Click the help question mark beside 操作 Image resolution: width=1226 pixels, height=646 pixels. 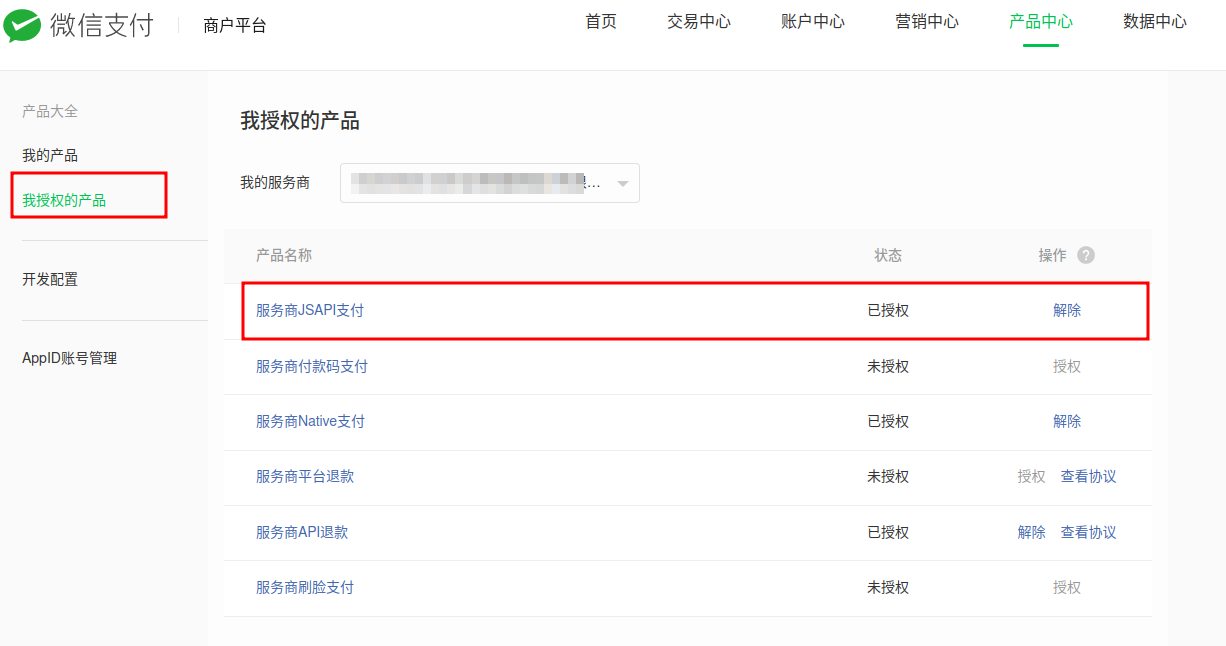coord(1086,255)
